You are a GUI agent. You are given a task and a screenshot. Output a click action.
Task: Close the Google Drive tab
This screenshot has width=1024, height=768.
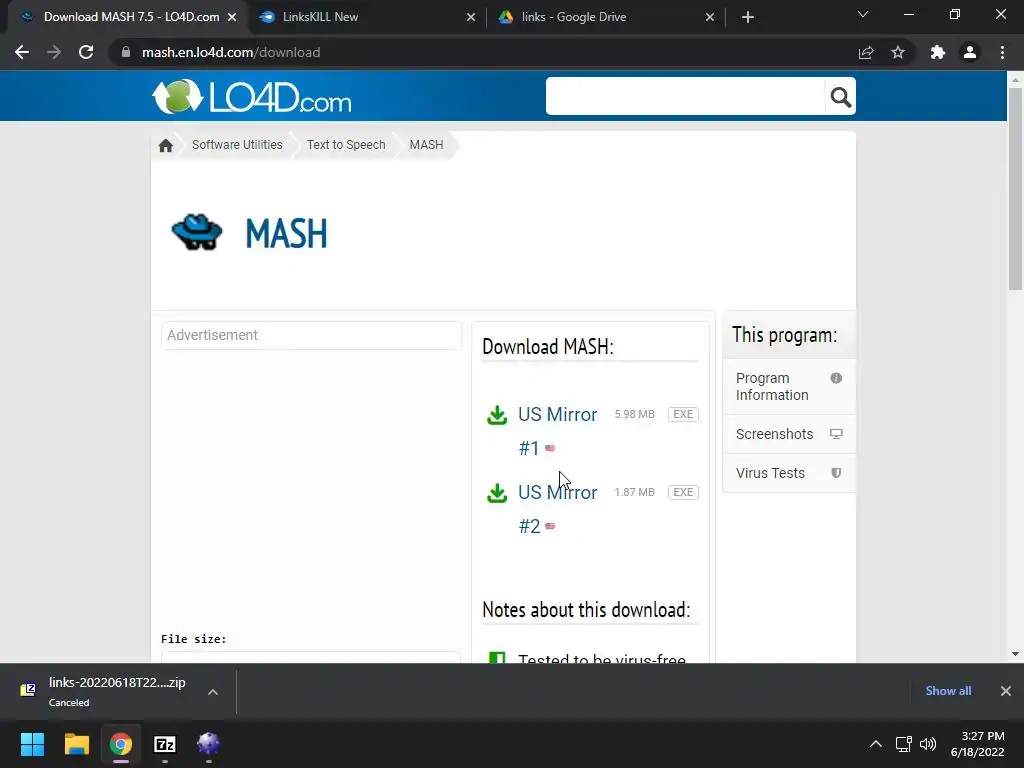click(x=710, y=17)
